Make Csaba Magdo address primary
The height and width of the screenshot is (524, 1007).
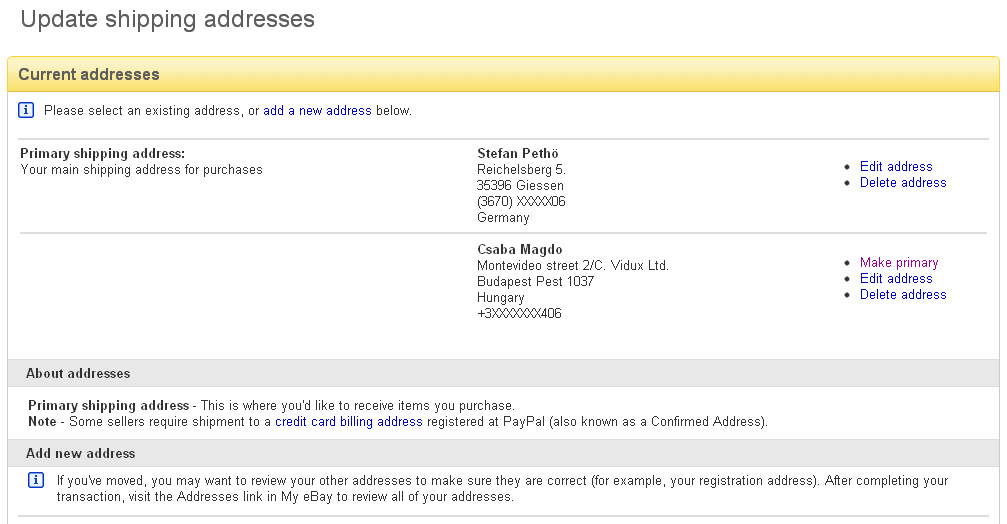pyautogui.click(x=899, y=263)
